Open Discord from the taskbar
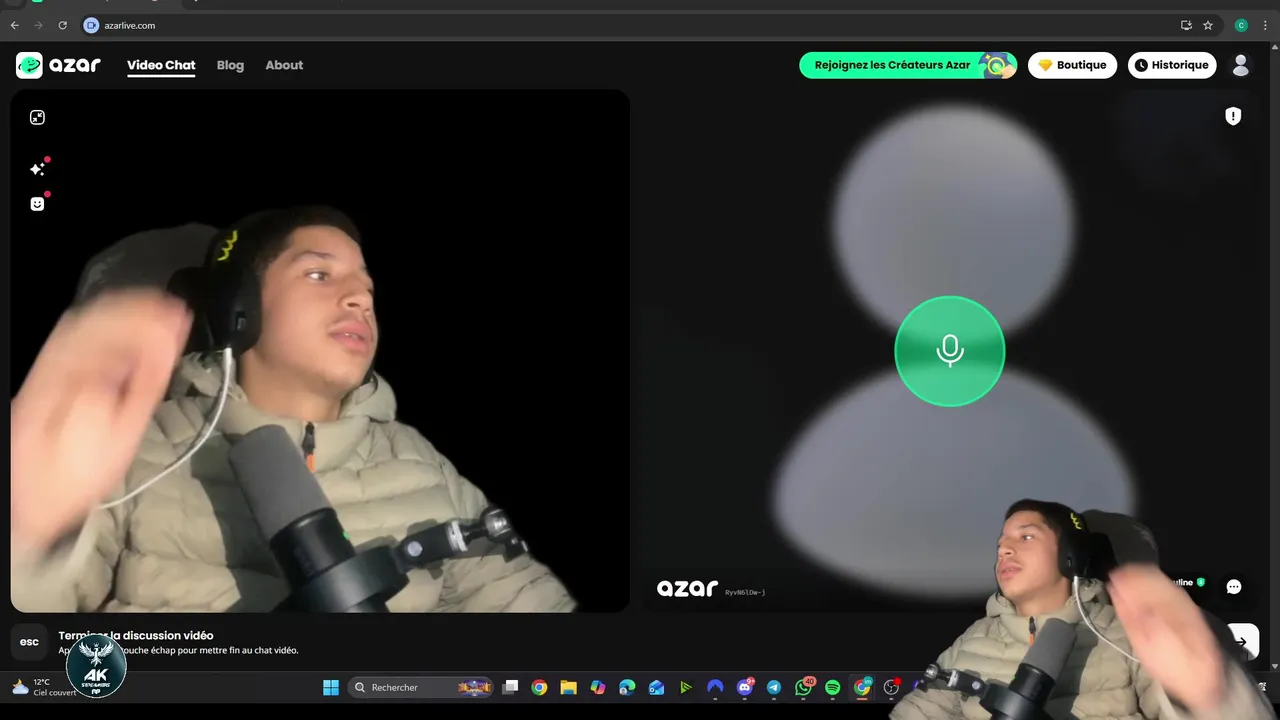This screenshot has height=720, width=1280. [x=745, y=687]
